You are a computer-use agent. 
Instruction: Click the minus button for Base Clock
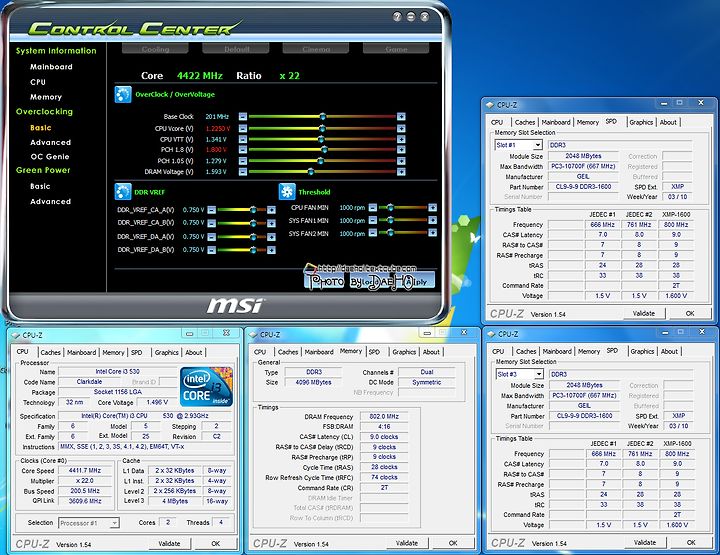pyautogui.click(x=243, y=117)
